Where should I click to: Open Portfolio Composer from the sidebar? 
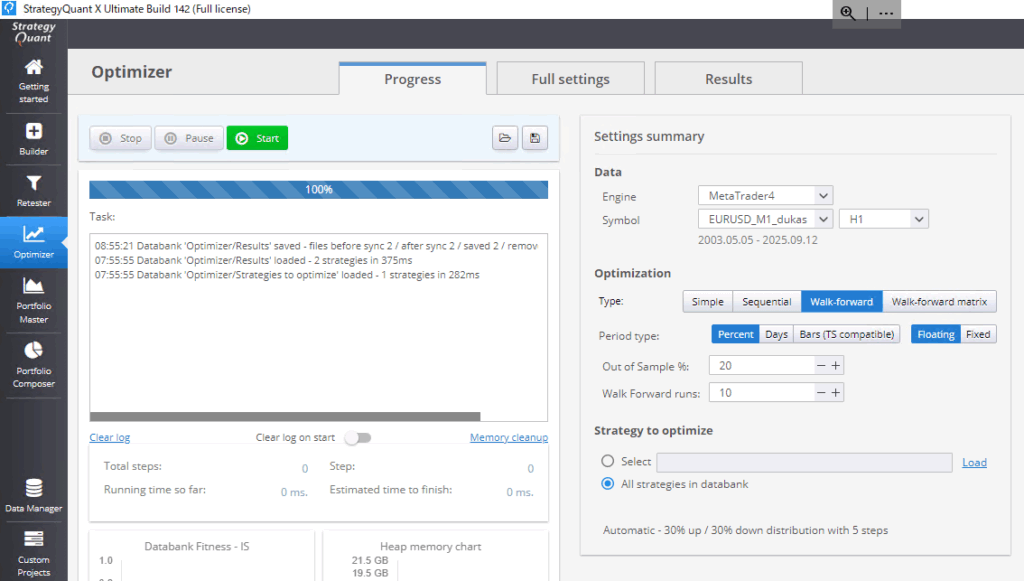click(33, 362)
